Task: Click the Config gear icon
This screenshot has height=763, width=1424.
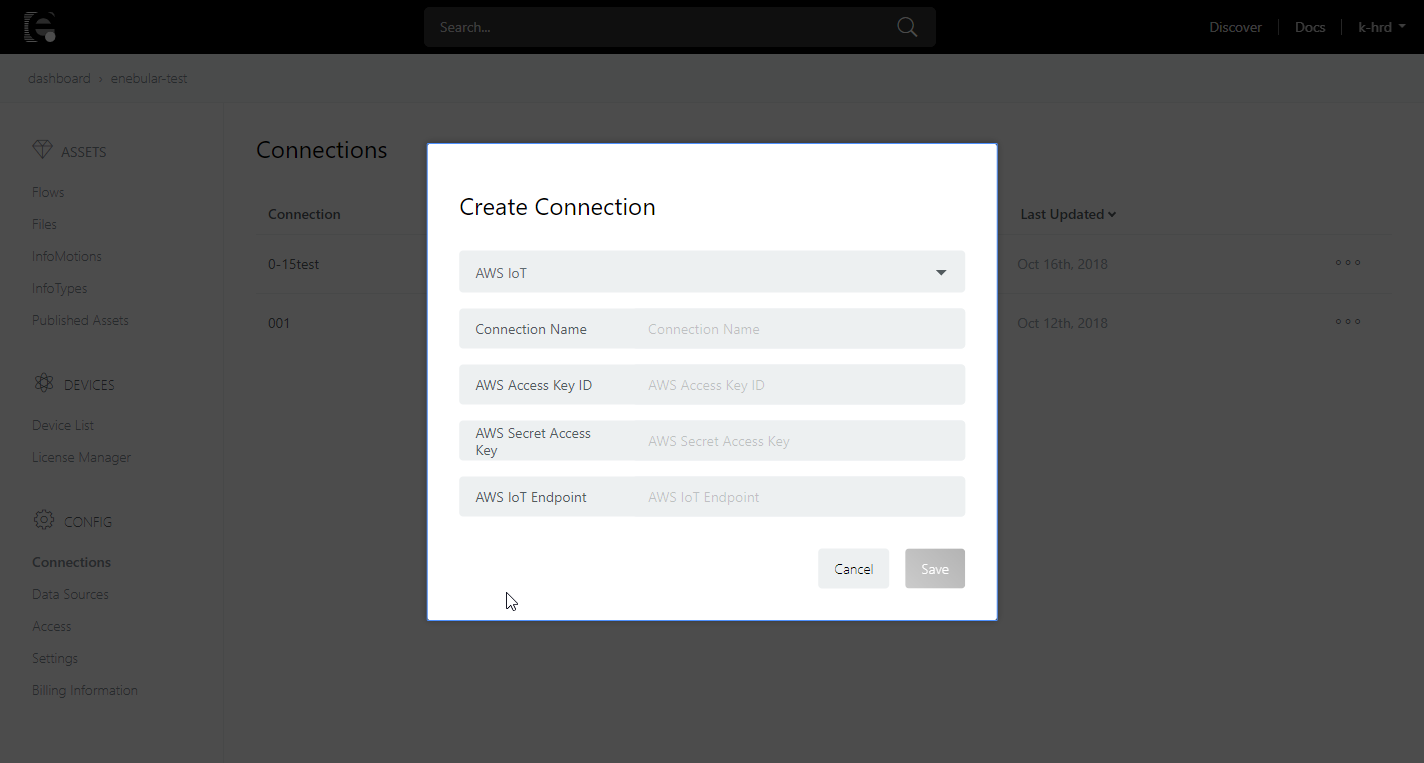Action: 43,521
